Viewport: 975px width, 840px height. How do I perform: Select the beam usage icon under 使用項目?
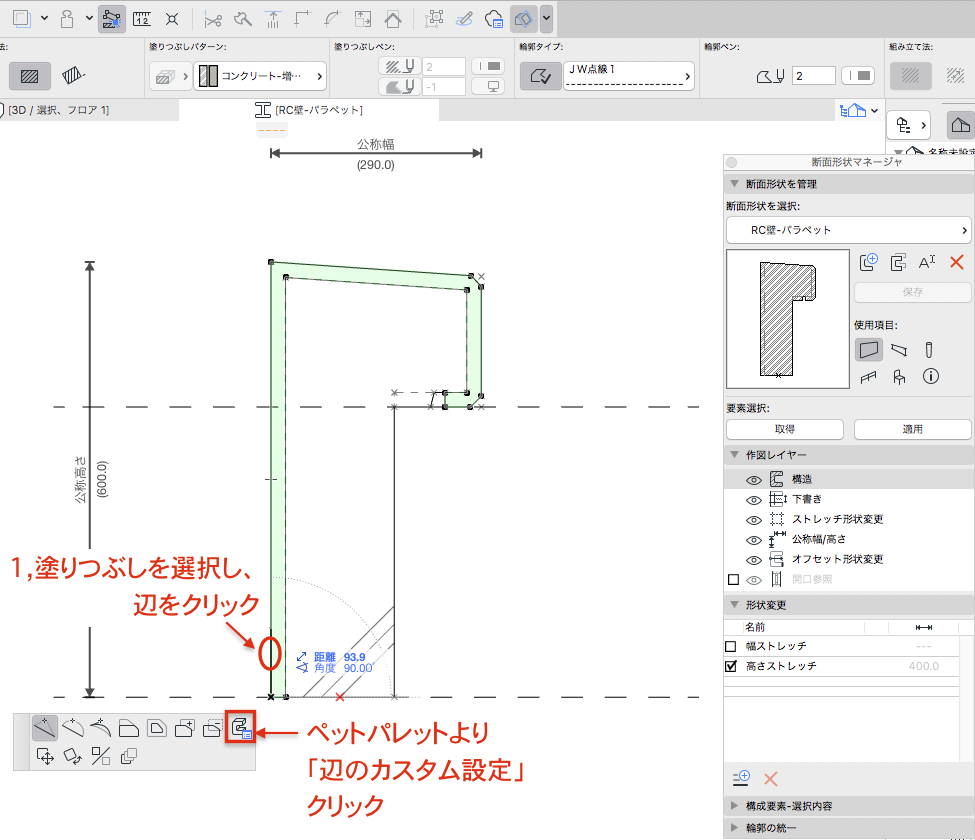(899, 349)
